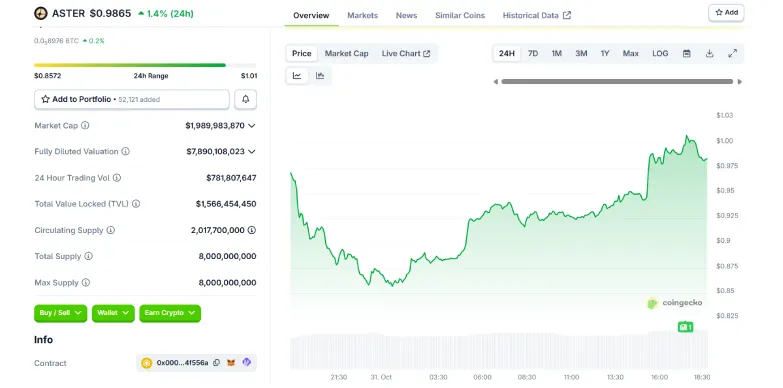The width and height of the screenshot is (783, 388).
Task: Open Circulating Supply label info icon
Action: (x=111, y=230)
